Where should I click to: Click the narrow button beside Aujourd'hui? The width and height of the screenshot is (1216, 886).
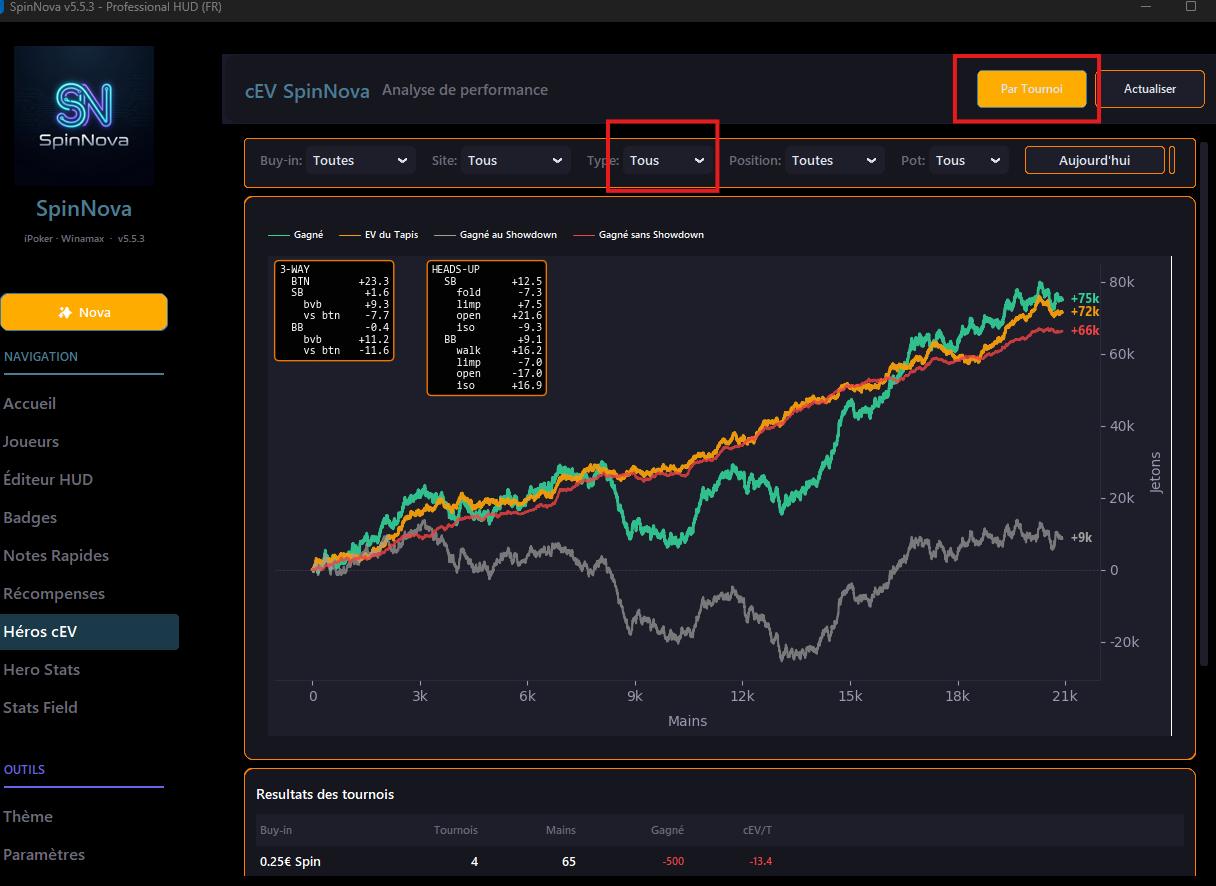[1172, 160]
